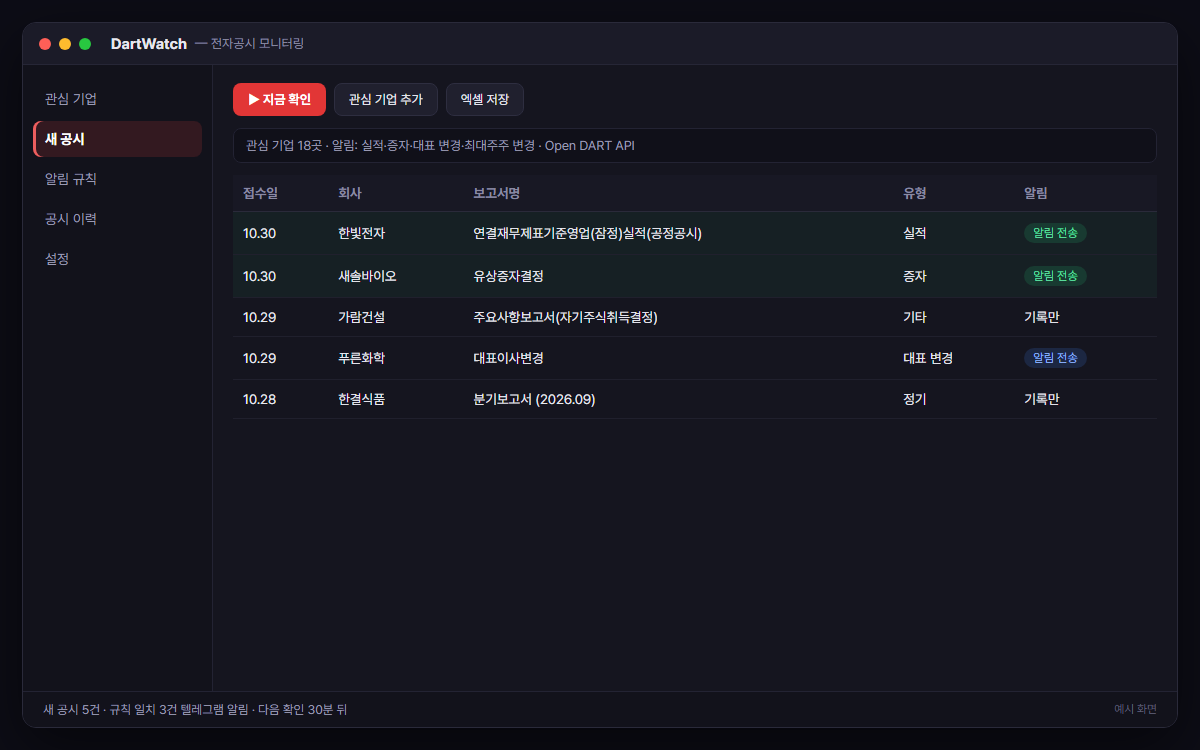
Task: Open 관심 기업 추가 dialog
Action: (x=386, y=100)
